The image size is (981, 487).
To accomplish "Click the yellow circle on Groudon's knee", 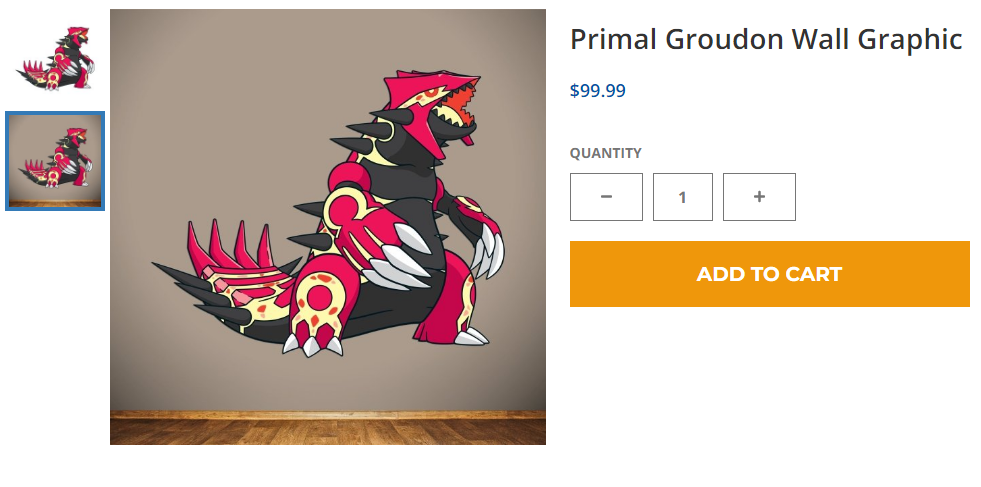I will 319,297.
